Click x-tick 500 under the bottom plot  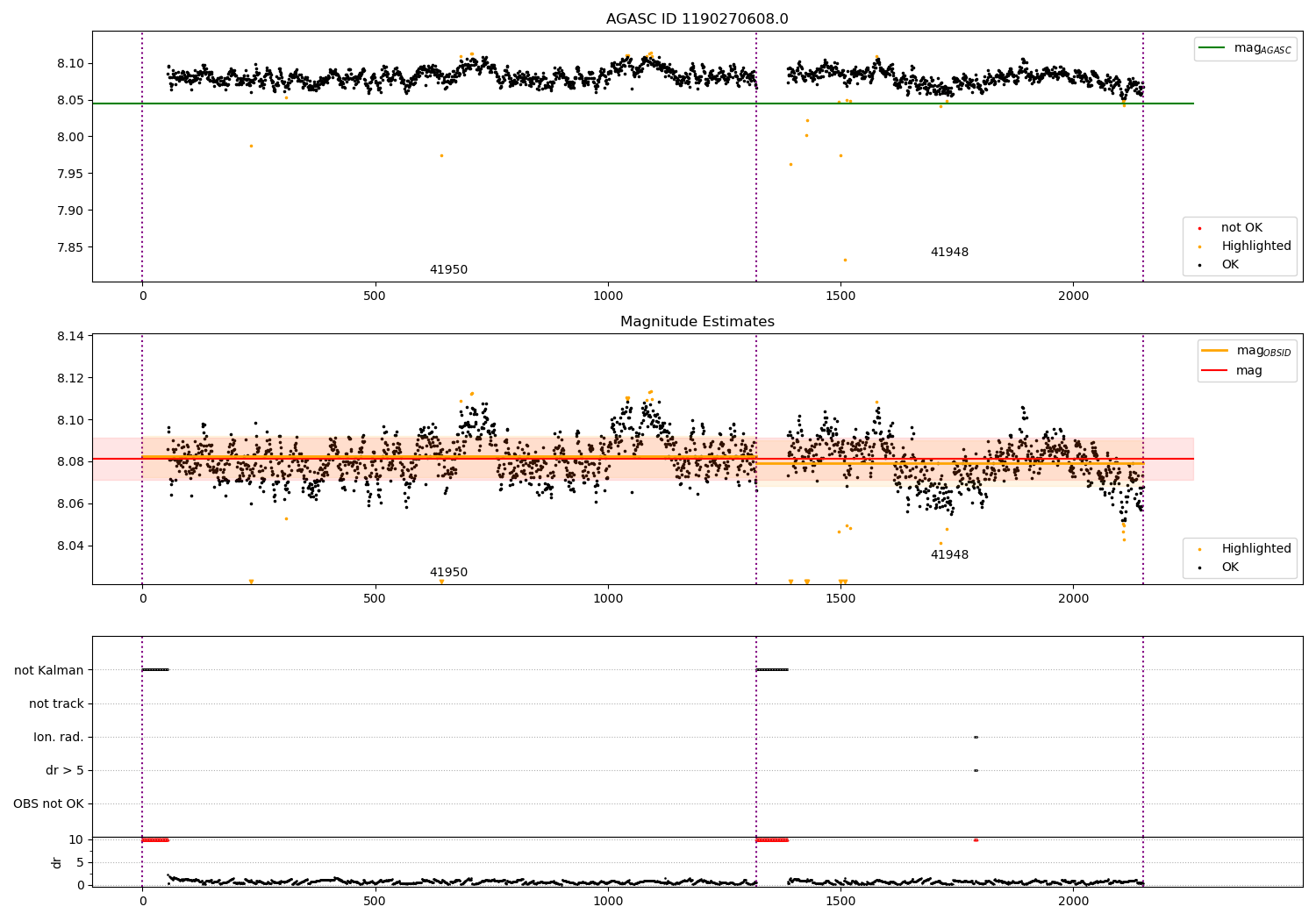(x=375, y=900)
